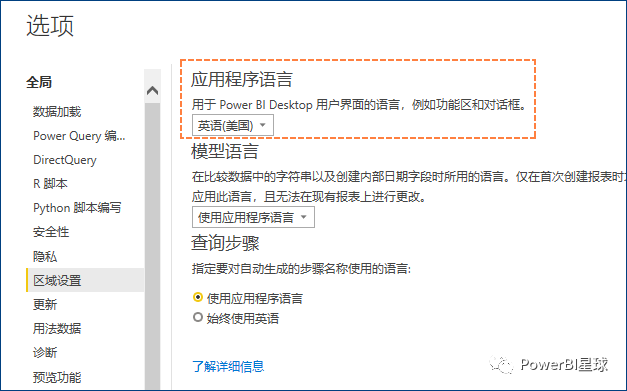Image resolution: width=627 pixels, height=391 pixels.
Task: Open the 隐私 settings
Action: (x=45, y=256)
